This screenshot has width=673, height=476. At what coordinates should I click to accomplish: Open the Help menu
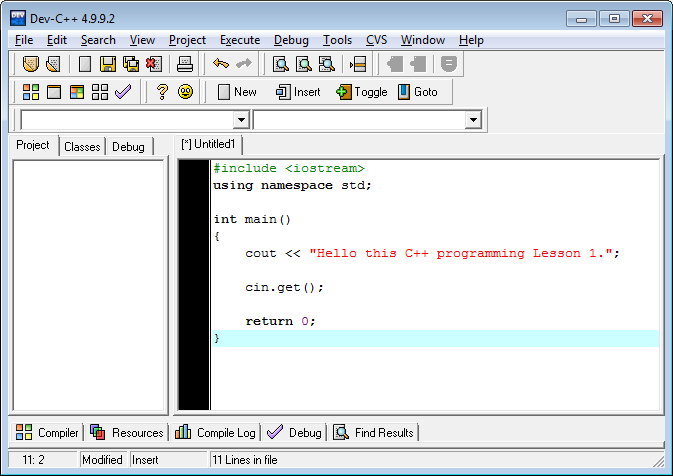coord(471,40)
